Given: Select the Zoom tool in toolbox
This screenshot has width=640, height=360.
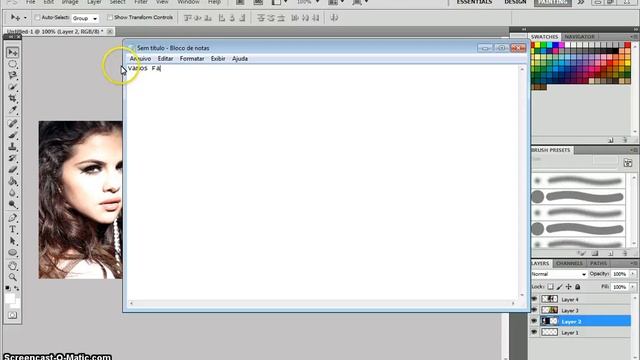Looking at the screenshot, I should (13, 277).
